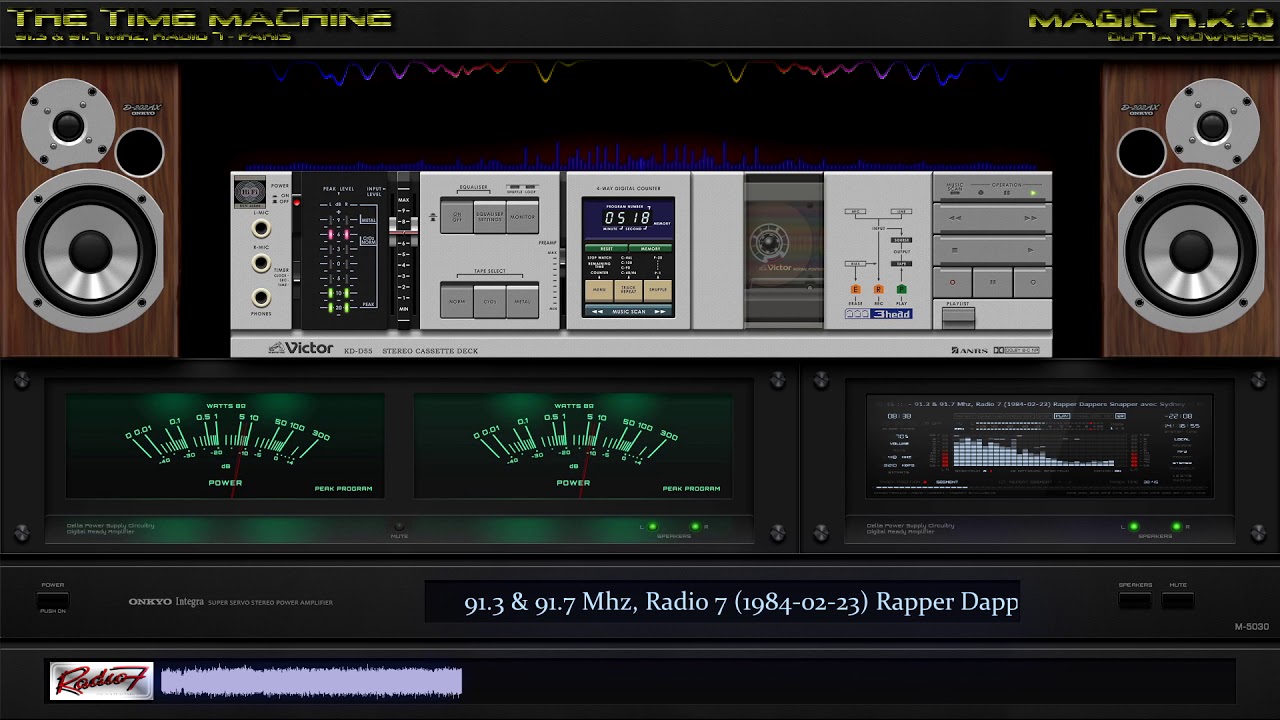Click the elapsed time 08:38 readout
This screenshot has height=720, width=1280.
[x=899, y=416]
